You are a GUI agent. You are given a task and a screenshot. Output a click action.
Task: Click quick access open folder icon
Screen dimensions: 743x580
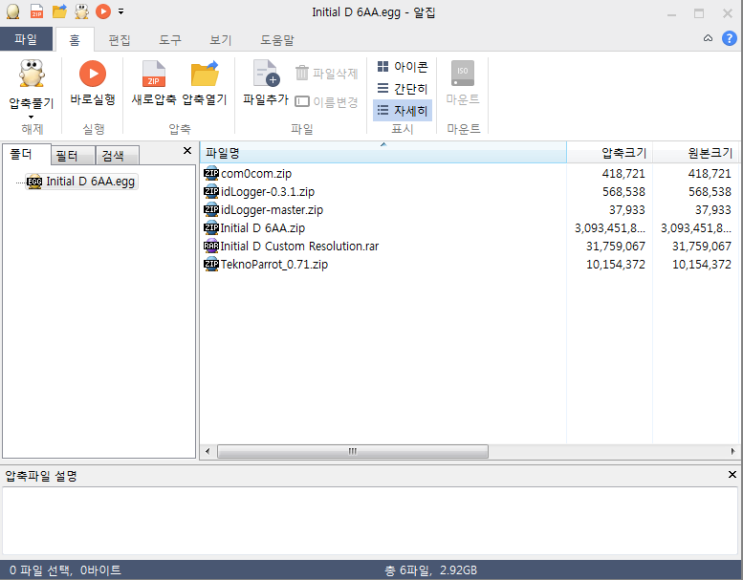coord(59,11)
